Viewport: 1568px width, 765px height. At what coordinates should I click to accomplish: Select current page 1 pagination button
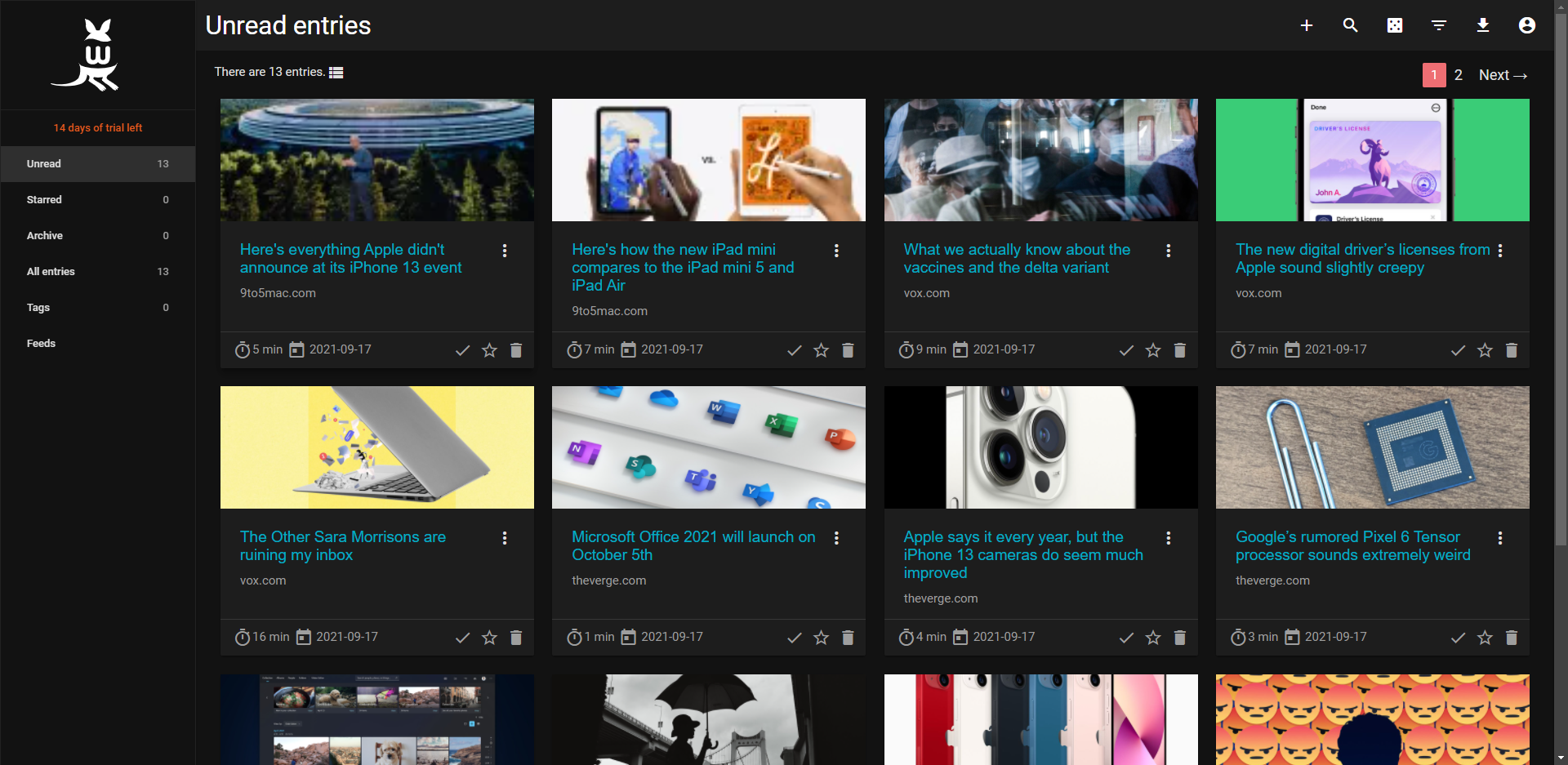(x=1434, y=75)
